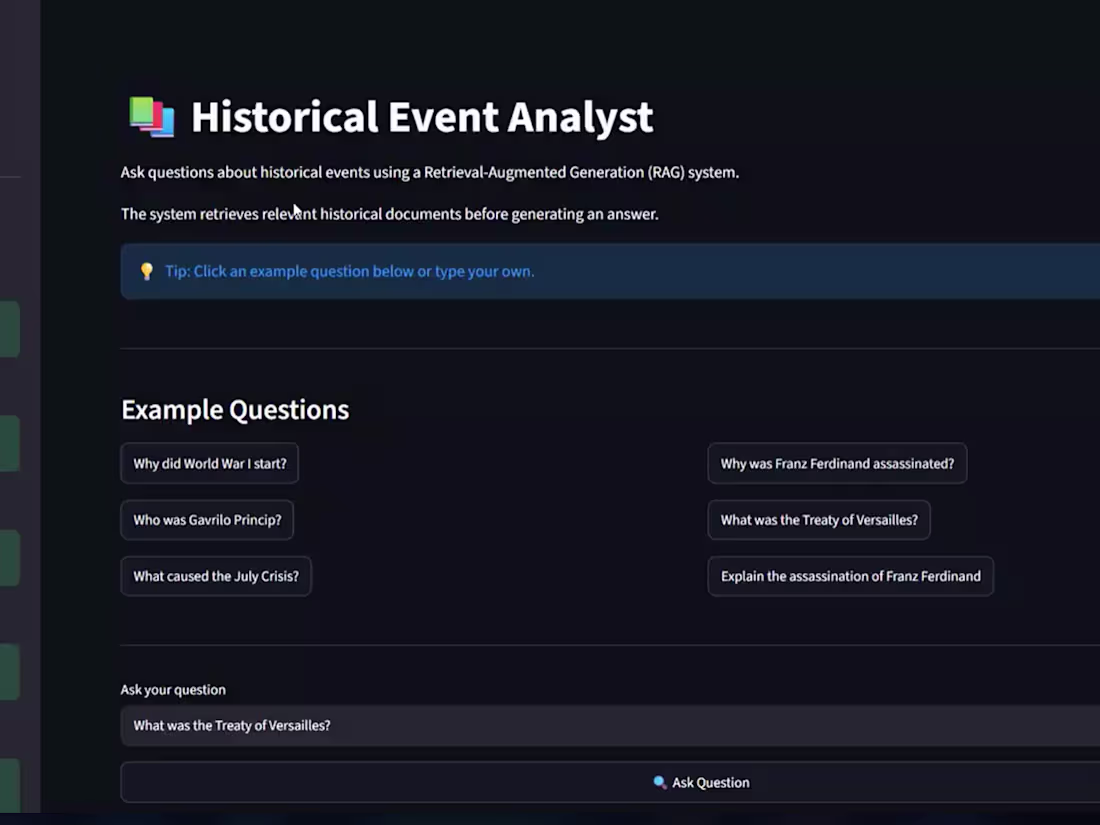Focus the 'Ask your question' input field
1100x825 pixels.
point(610,725)
